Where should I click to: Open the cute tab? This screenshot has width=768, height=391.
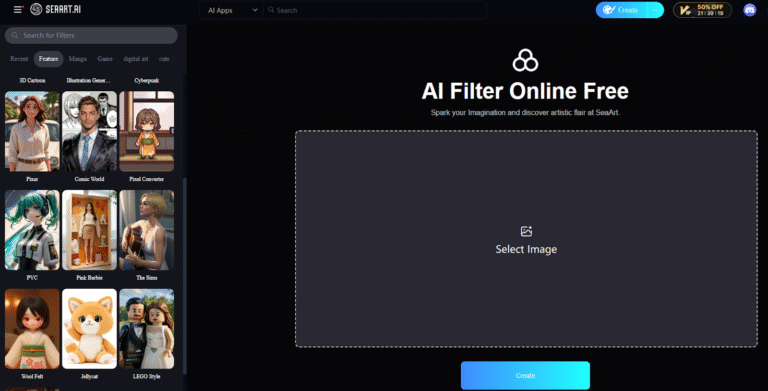tap(164, 59)
